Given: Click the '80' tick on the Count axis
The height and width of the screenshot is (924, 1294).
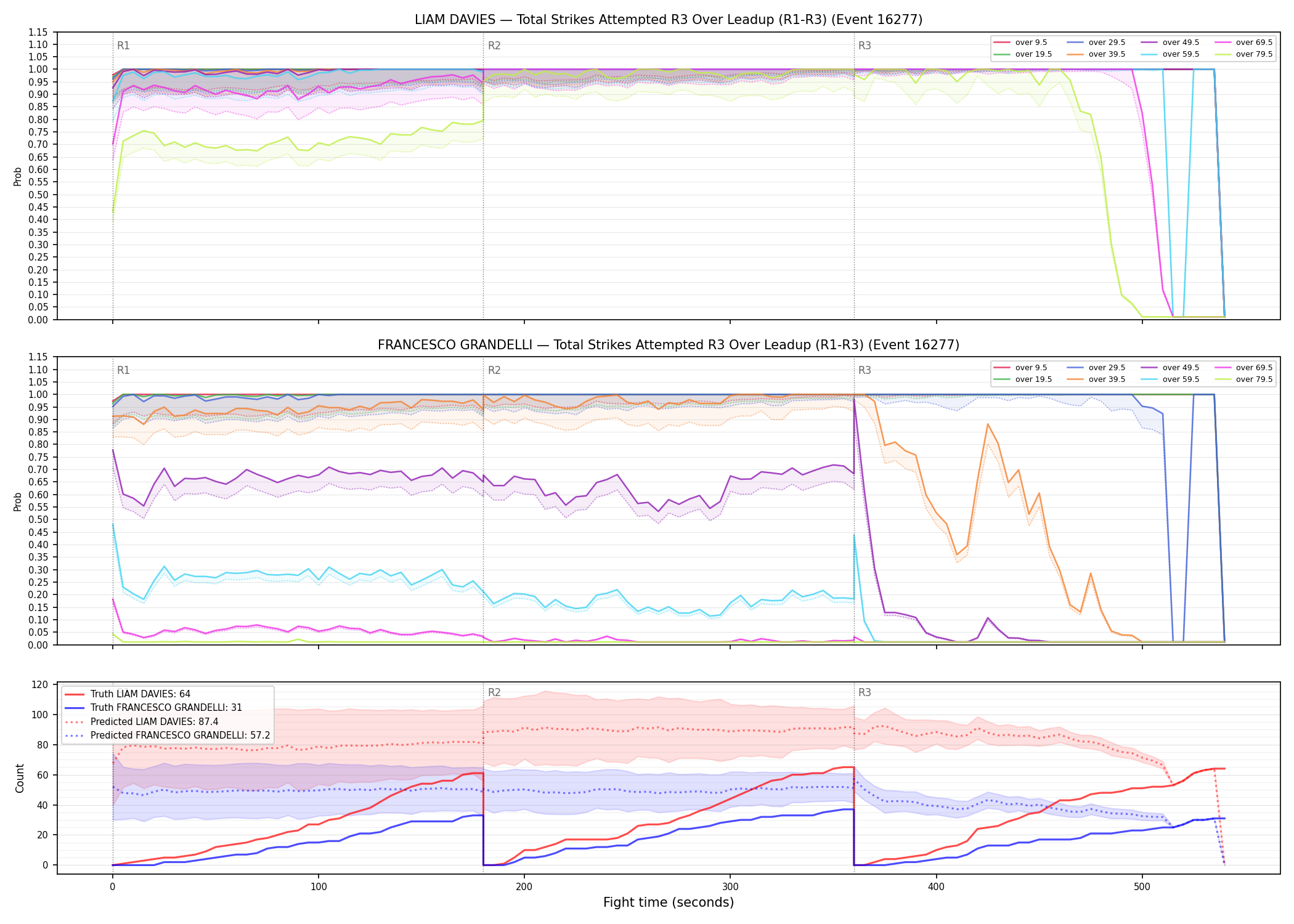Looking at the screenshot, I should 43,745.
